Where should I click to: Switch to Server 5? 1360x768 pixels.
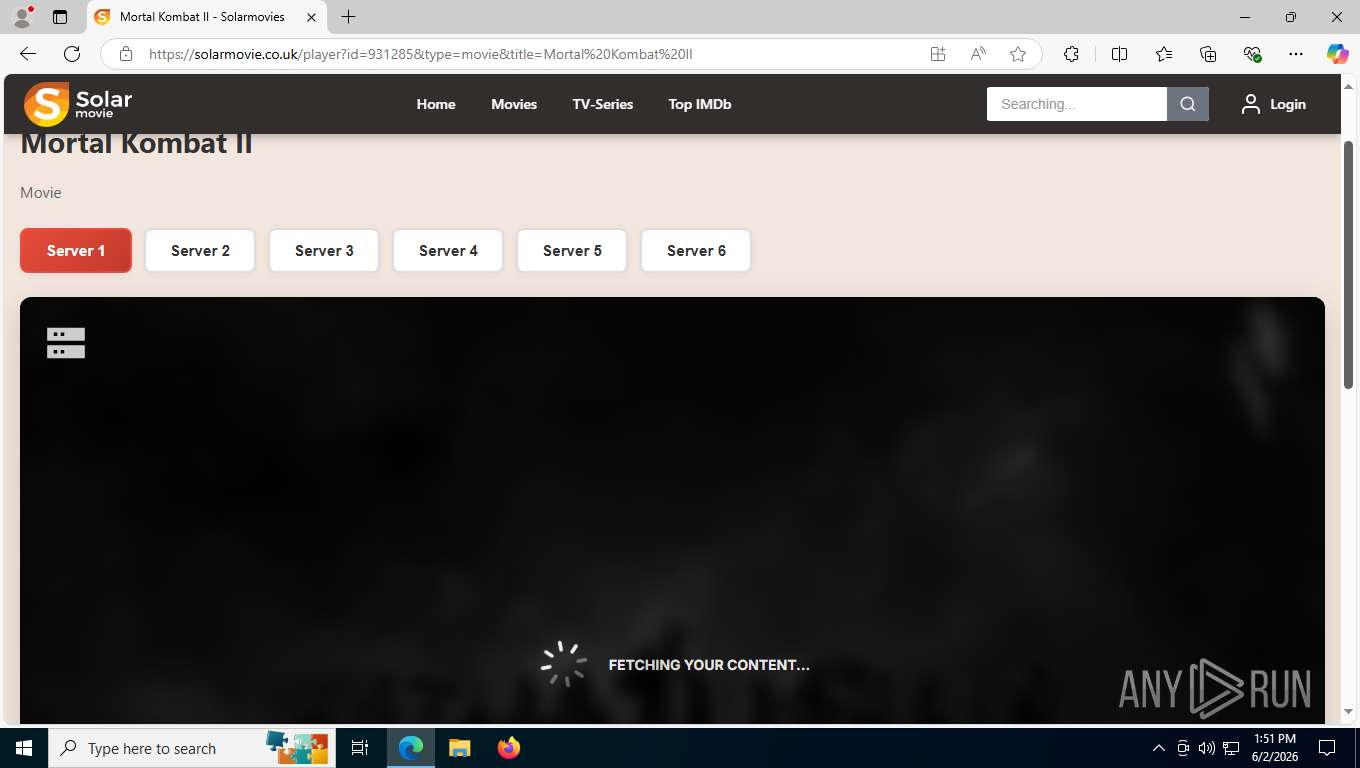572,250
